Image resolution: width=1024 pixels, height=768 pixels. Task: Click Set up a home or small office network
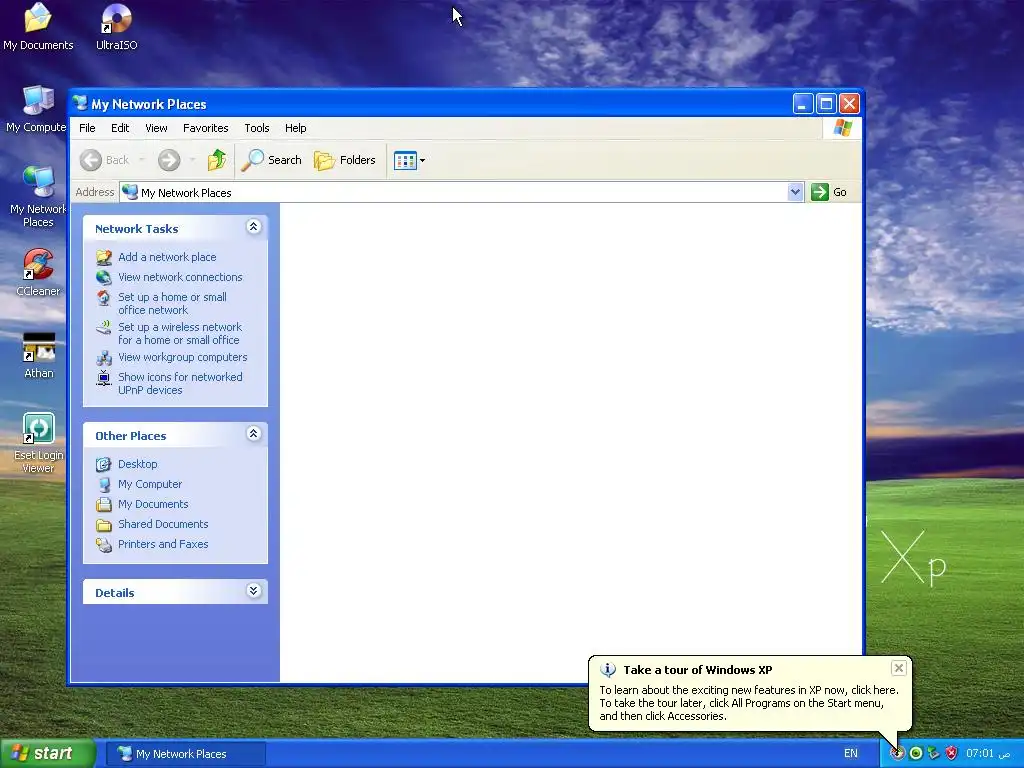coord(172,304)
